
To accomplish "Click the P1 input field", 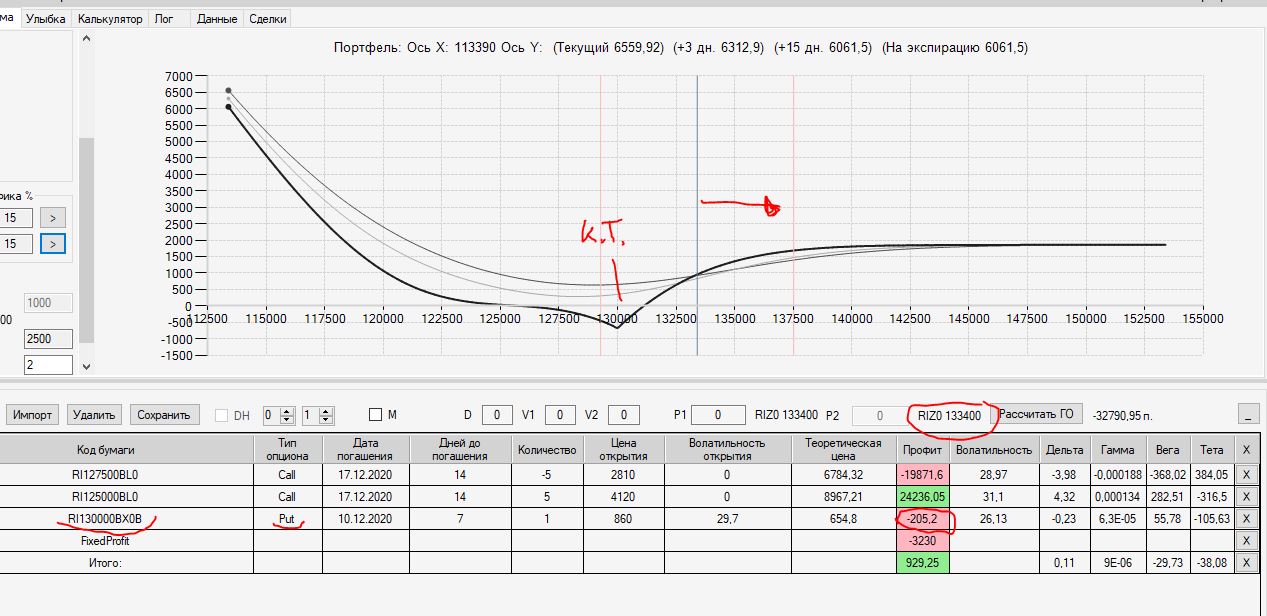I will tap(717, 414).
